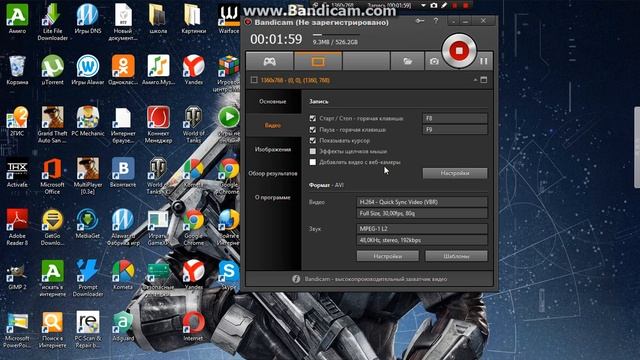Open the Видео settings section
640x360 pixels.
pos(273,125)
